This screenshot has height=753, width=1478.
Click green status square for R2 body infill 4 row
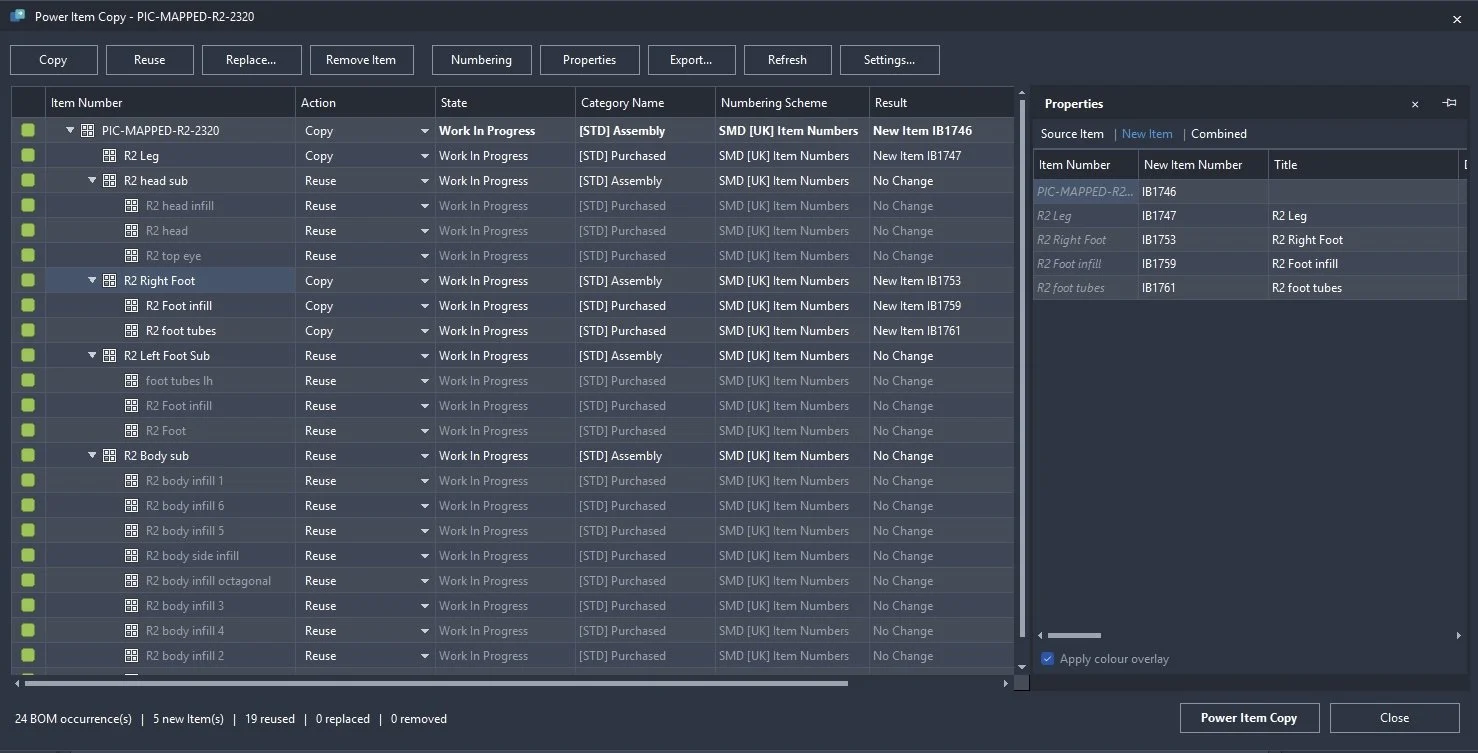point(28,631)
